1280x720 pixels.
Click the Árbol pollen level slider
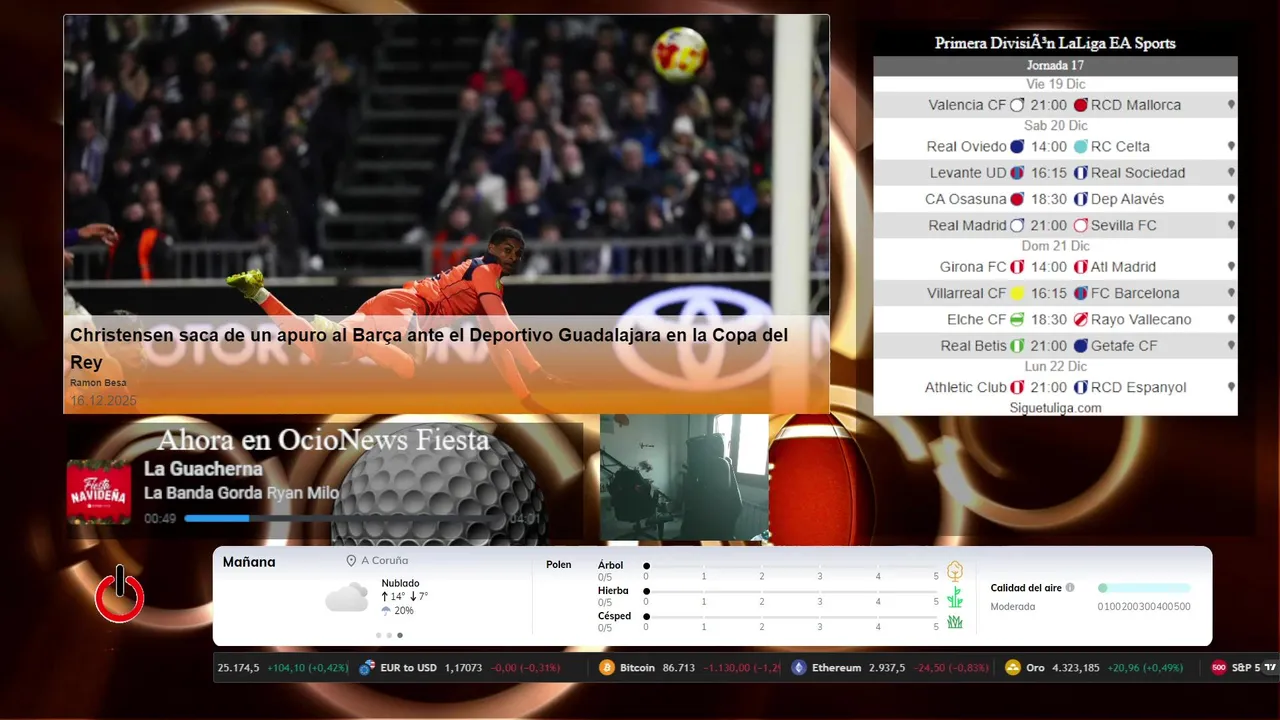pyautogui.click(x=791, y=566)
